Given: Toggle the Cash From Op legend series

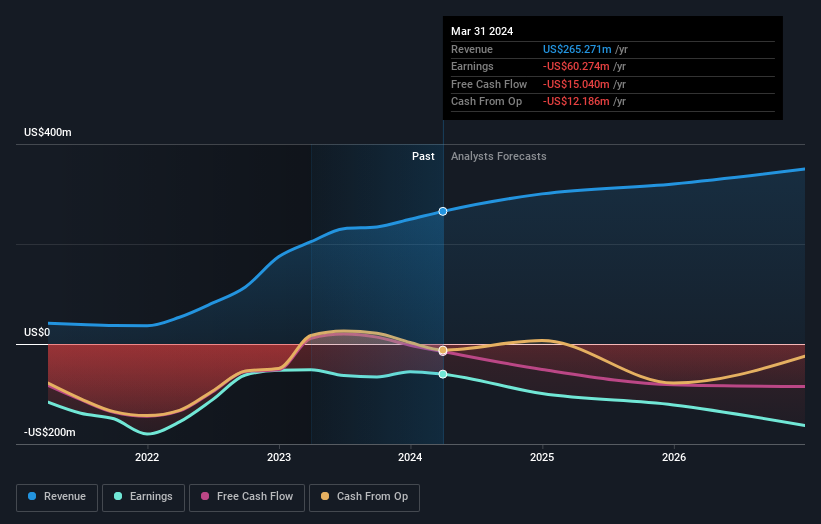Looking at the screenshot, I should point(364,497).
